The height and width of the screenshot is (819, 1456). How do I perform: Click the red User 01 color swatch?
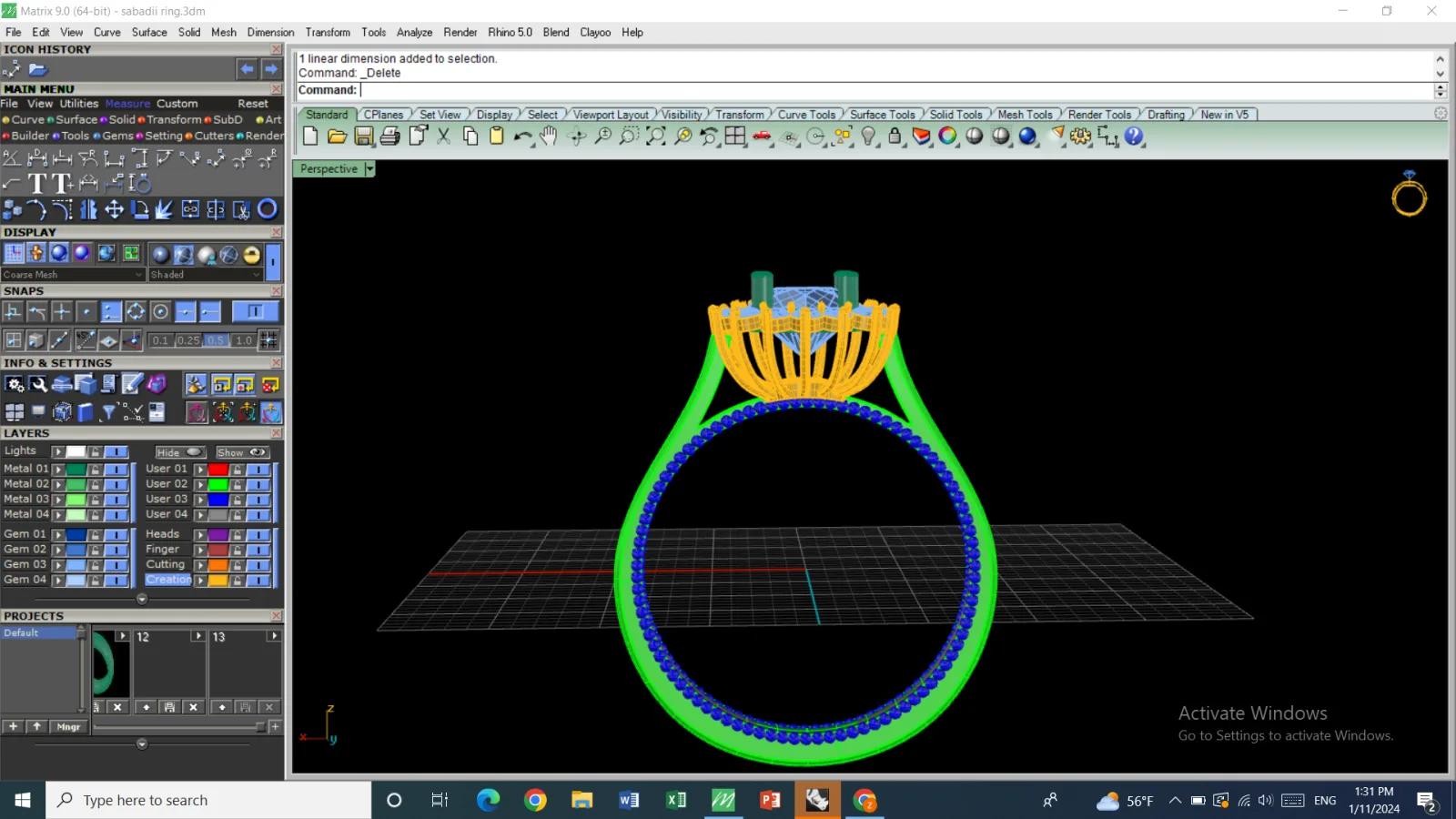218,470
